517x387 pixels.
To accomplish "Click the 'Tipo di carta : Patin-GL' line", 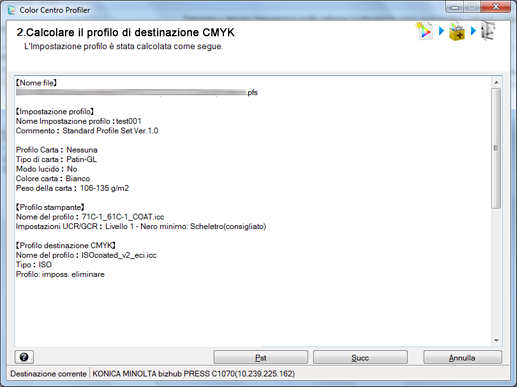I will (56, 160).
